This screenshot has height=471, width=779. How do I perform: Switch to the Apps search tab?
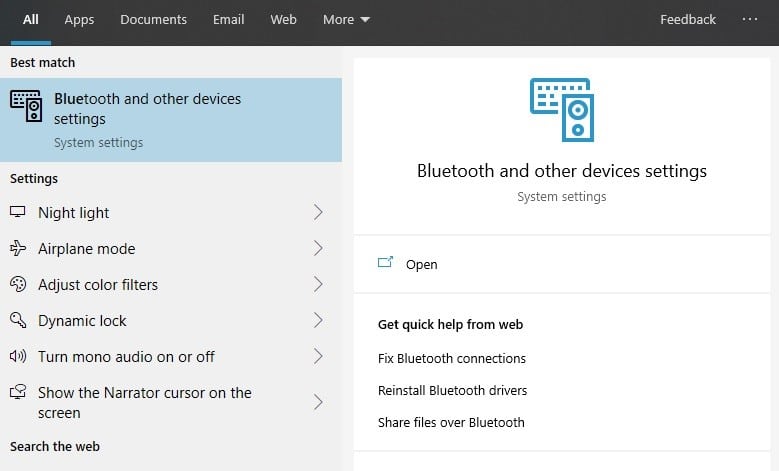[x=79, y=20]
